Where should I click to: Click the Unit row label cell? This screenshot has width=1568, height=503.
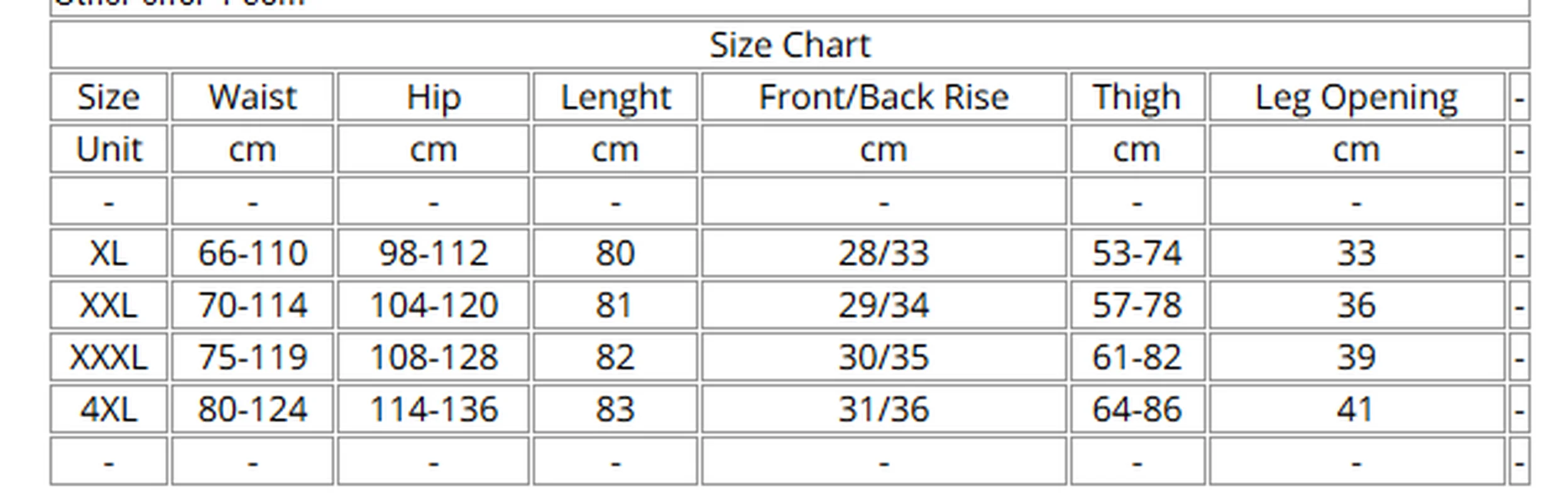coord(109,150)
